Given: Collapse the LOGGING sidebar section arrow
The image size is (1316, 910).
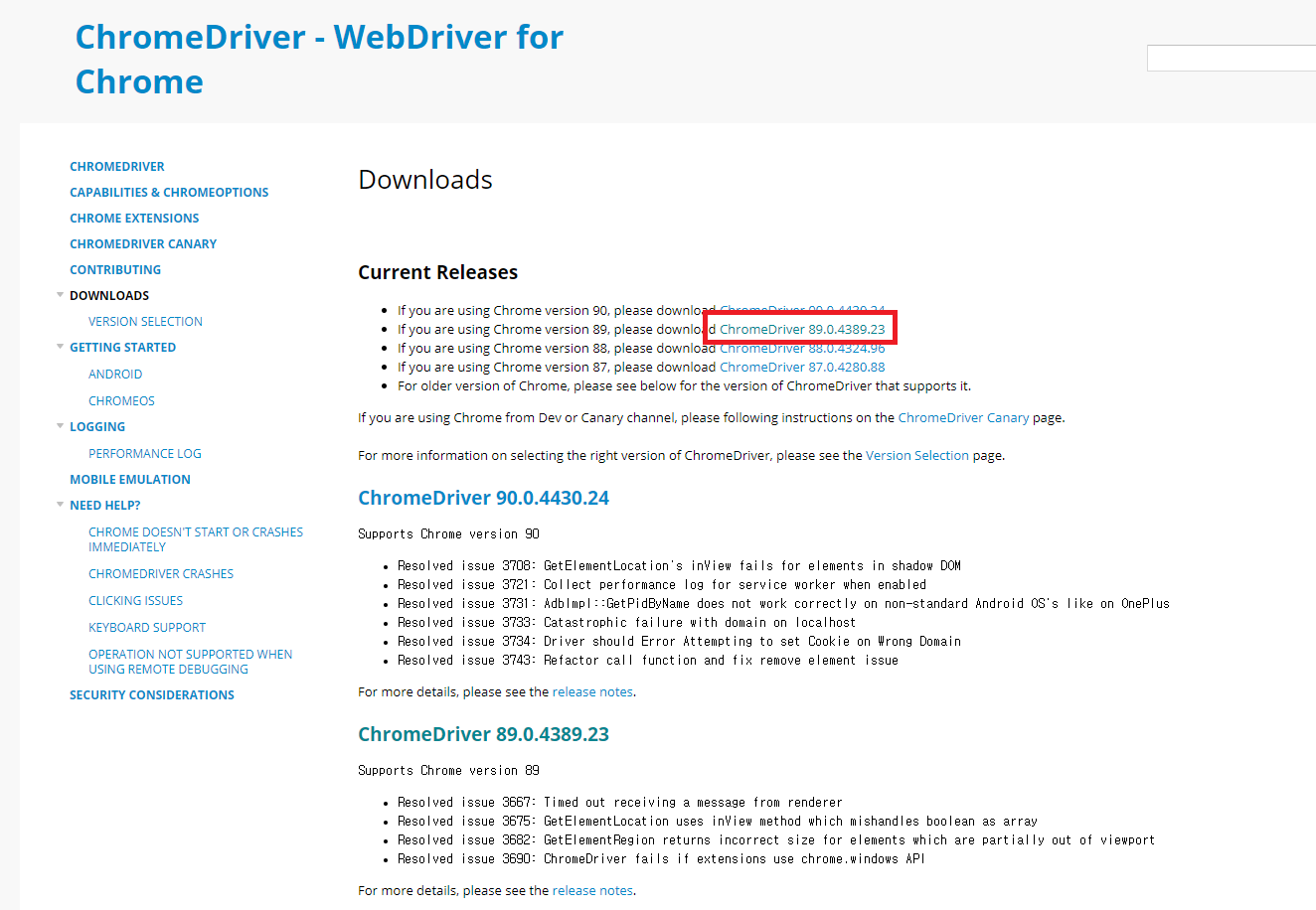Looking at the screenshot, I should [61, 426].
